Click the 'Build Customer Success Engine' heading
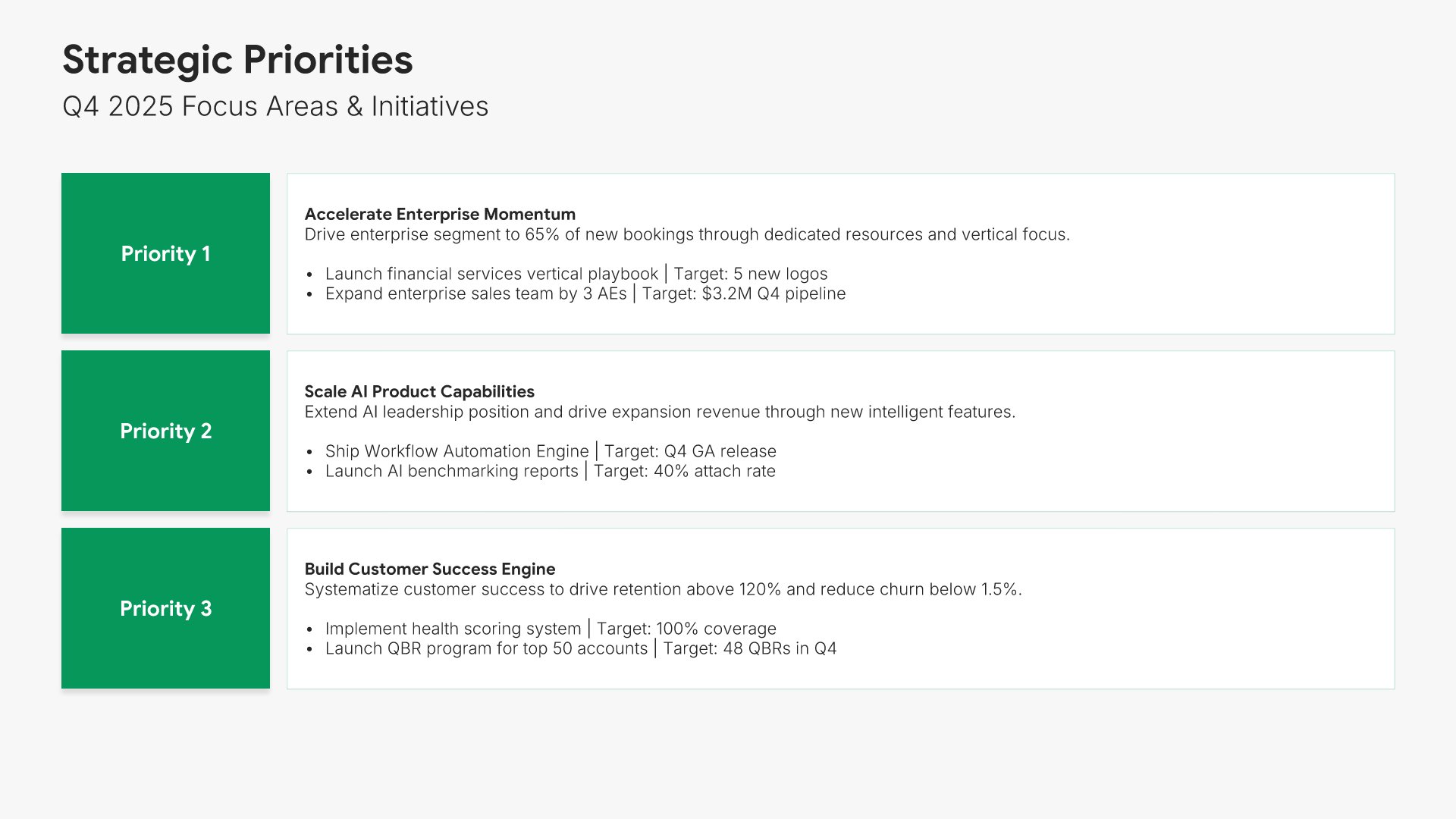The image size is (1456, 819). [x=430, y=570]
